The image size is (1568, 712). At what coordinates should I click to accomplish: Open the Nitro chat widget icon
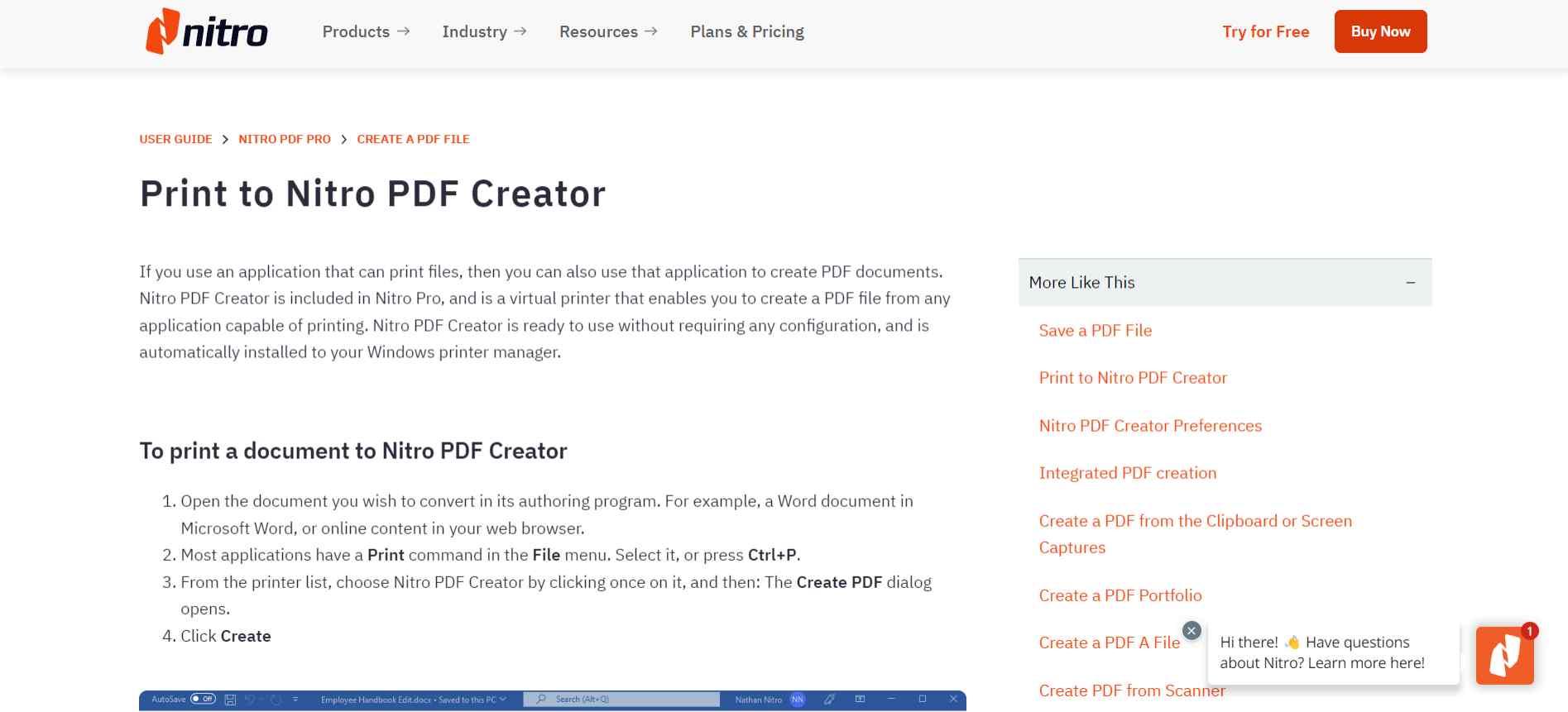point(1504,655)
